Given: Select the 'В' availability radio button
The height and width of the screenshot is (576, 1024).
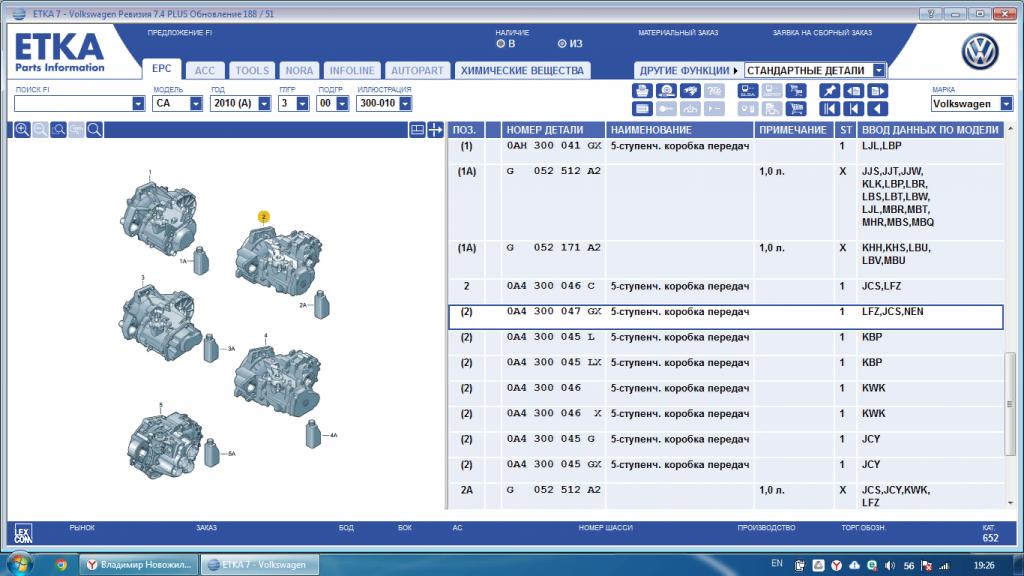Looking at the screenshot, I should coord(501,44).
